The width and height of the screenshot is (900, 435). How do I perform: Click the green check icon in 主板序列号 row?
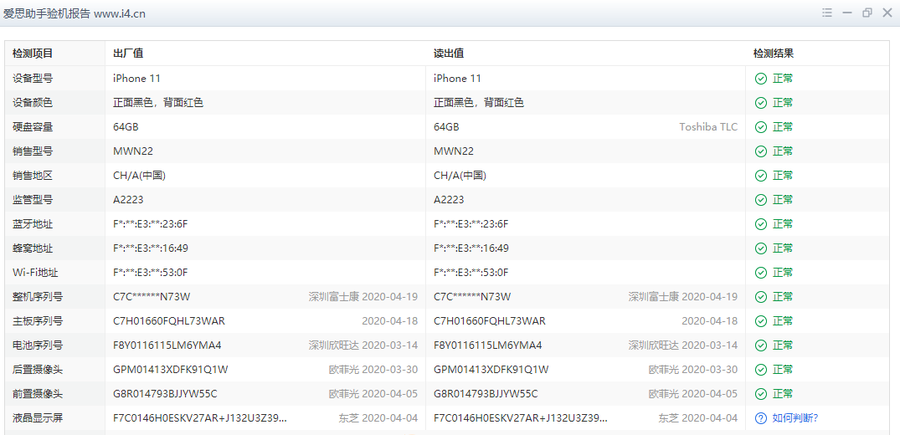point(761,321)
